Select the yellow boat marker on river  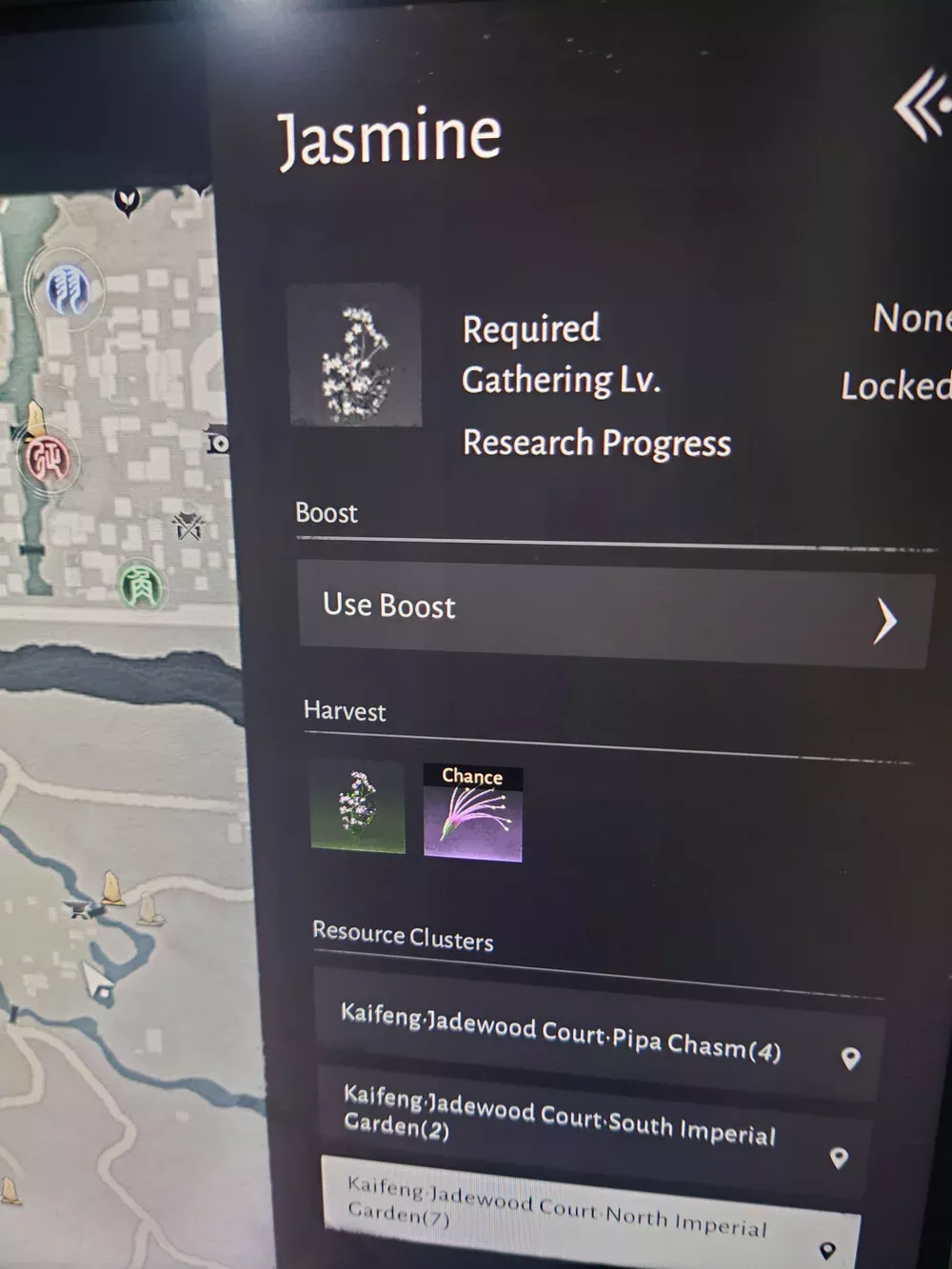point(112,889)
